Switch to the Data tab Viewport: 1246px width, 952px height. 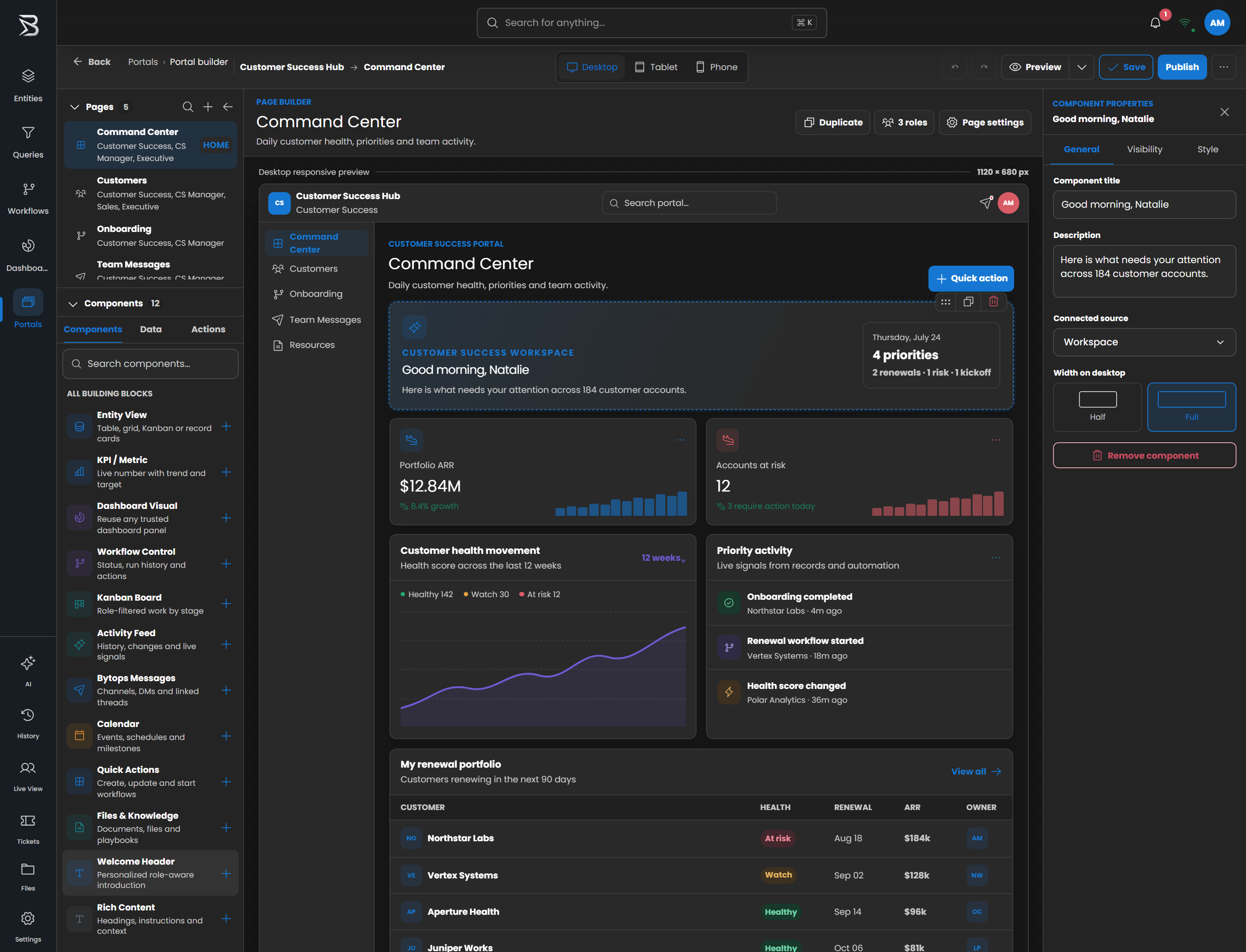(151, 329)
